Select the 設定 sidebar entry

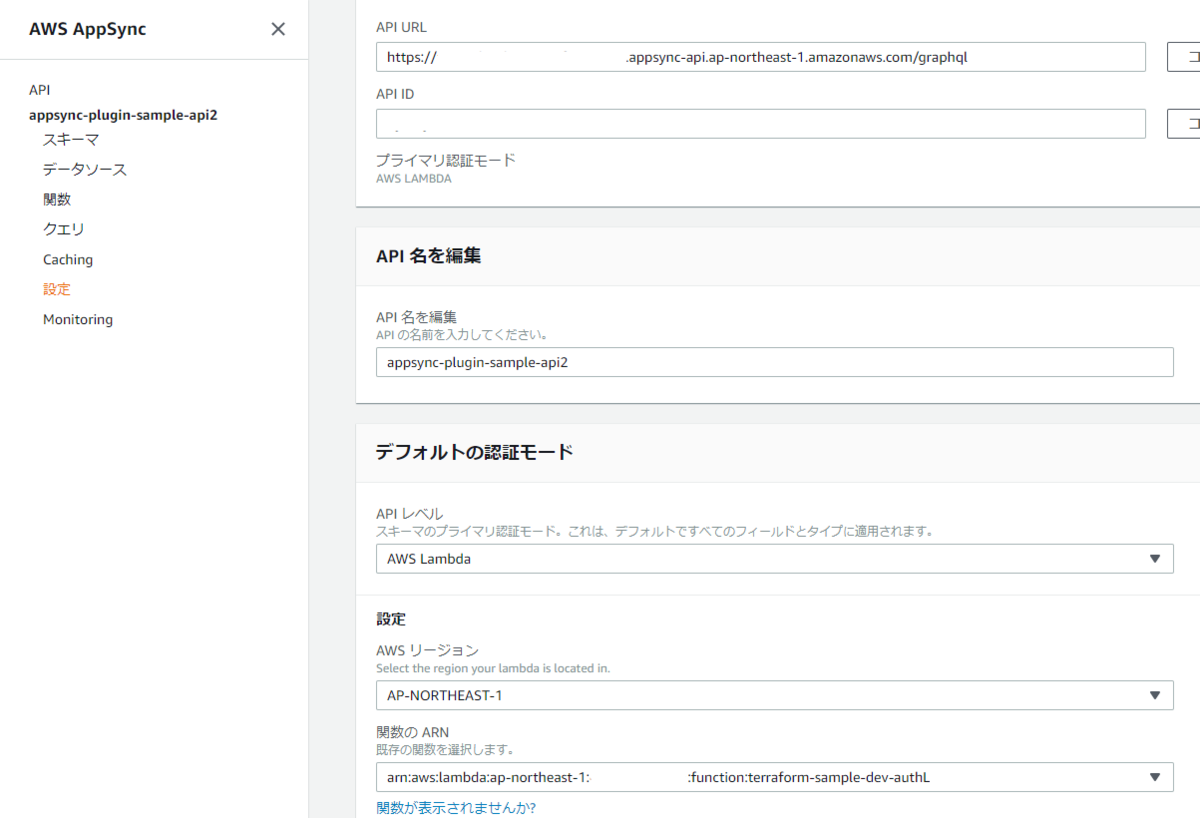pyautogui.click(x=56, y=289)
